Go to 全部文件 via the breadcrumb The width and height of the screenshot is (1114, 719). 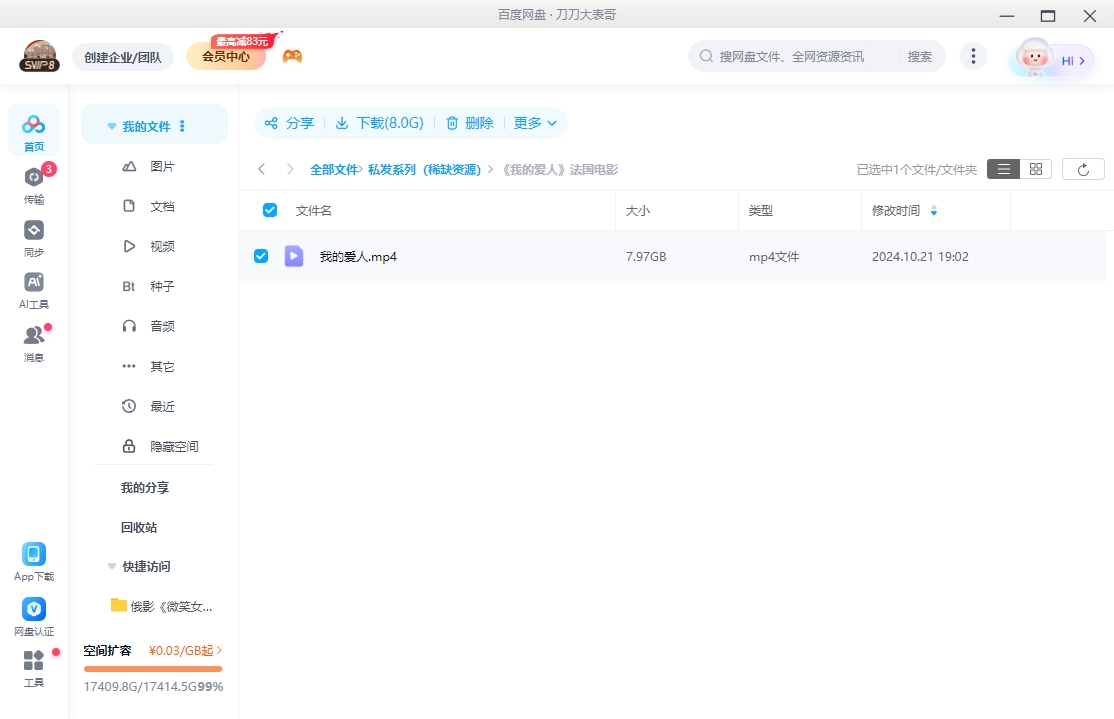332,169
